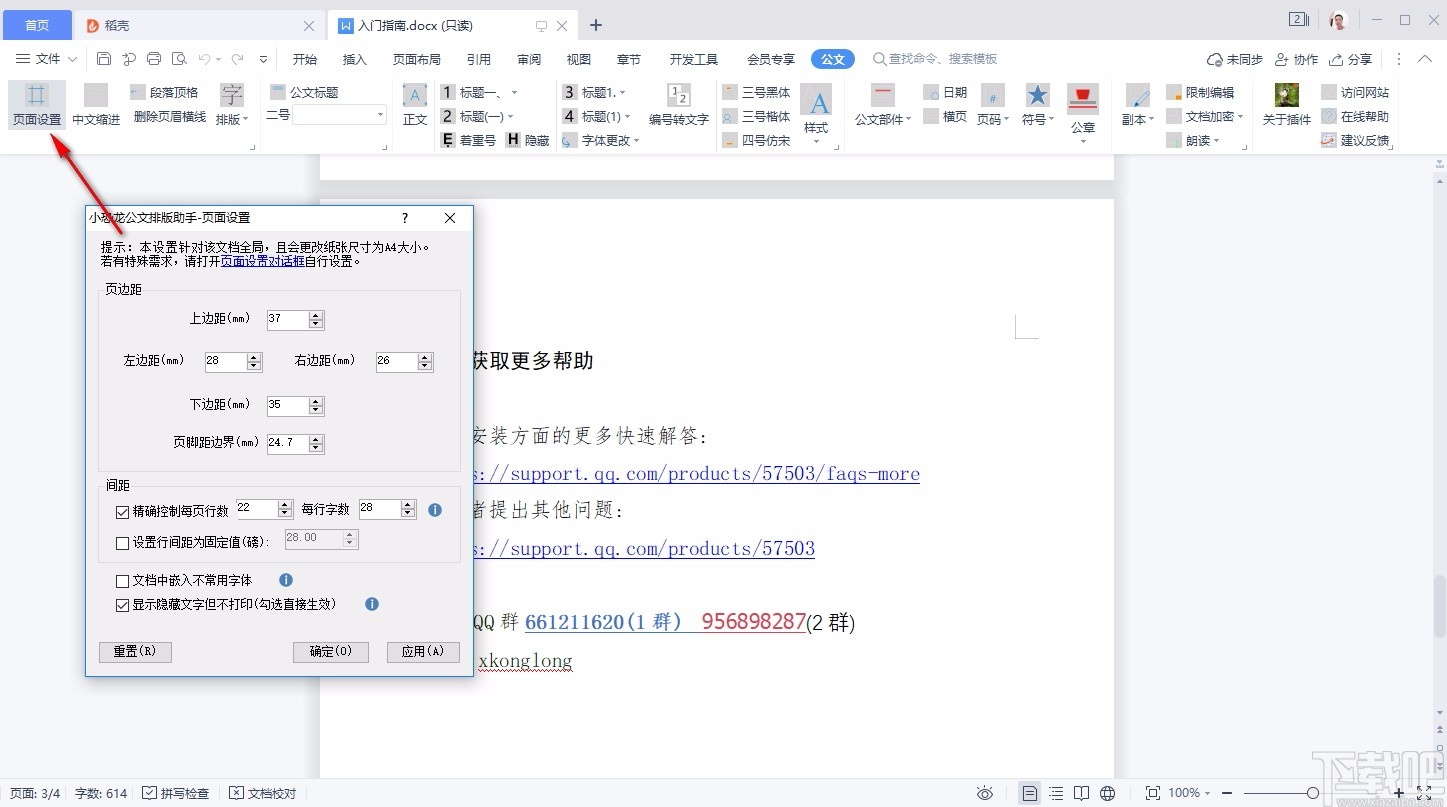Click the 上边距 value input field
1447x807 pixels.
(x=288, y=319)
